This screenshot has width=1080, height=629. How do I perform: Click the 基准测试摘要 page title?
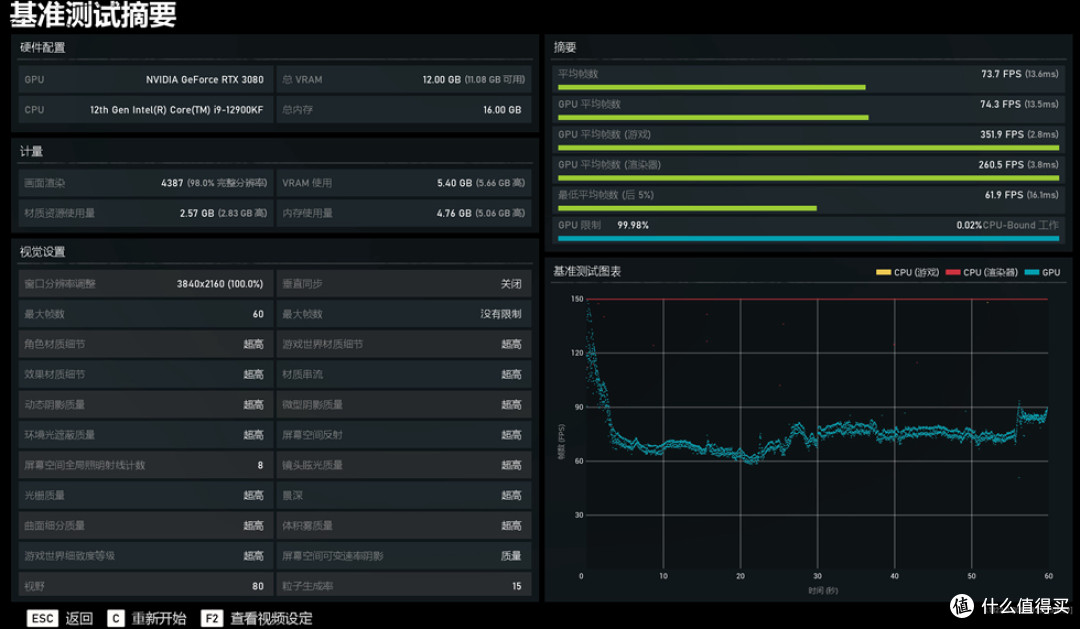pyautogui.click(x=93, y=14)
